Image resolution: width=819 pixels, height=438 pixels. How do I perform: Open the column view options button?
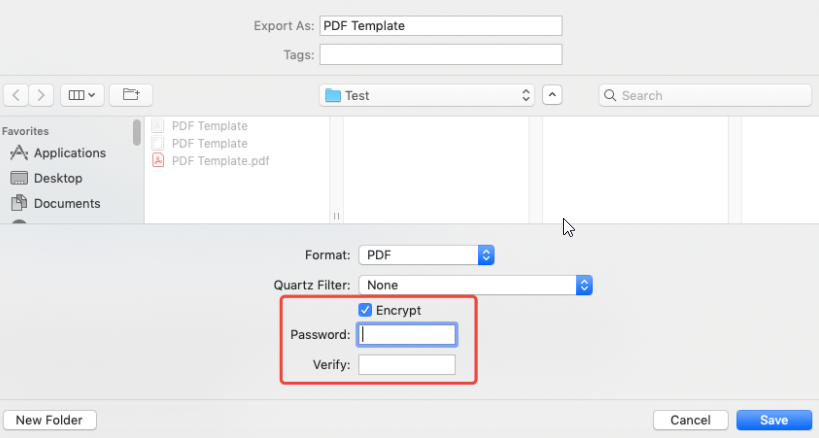(82, 95)
